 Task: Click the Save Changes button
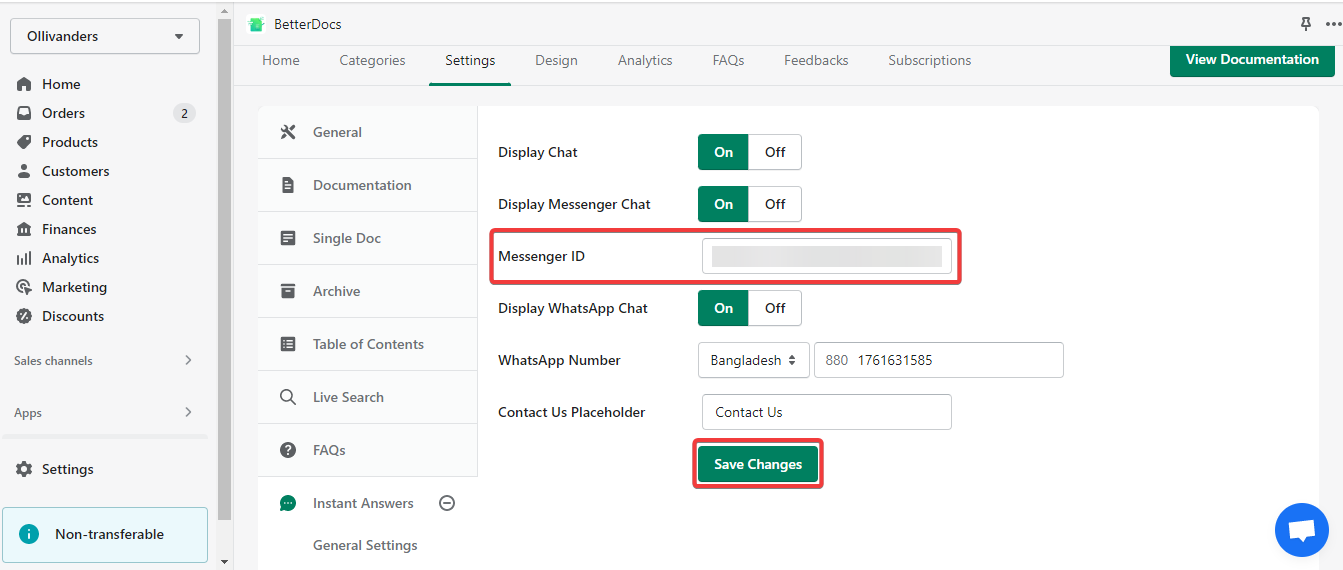click(x=758, y=464)
